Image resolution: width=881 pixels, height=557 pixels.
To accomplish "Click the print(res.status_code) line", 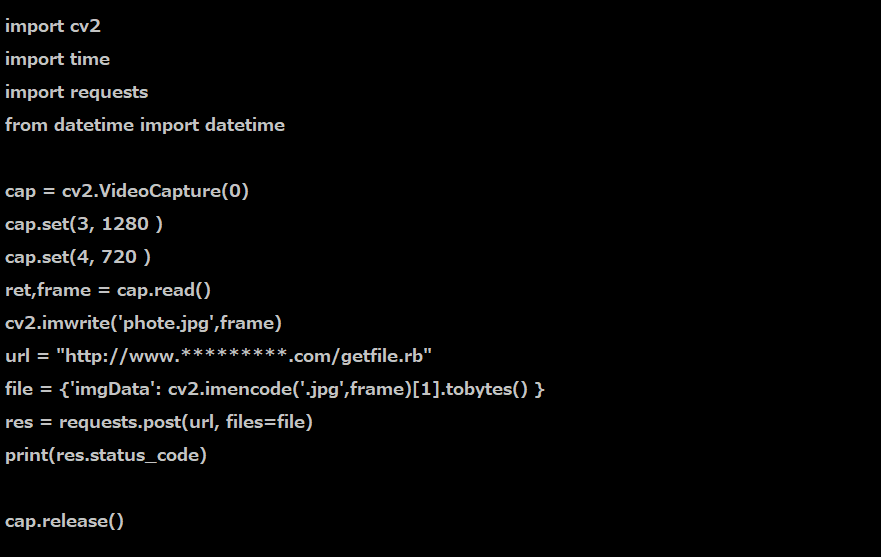I will pos(105,455).
